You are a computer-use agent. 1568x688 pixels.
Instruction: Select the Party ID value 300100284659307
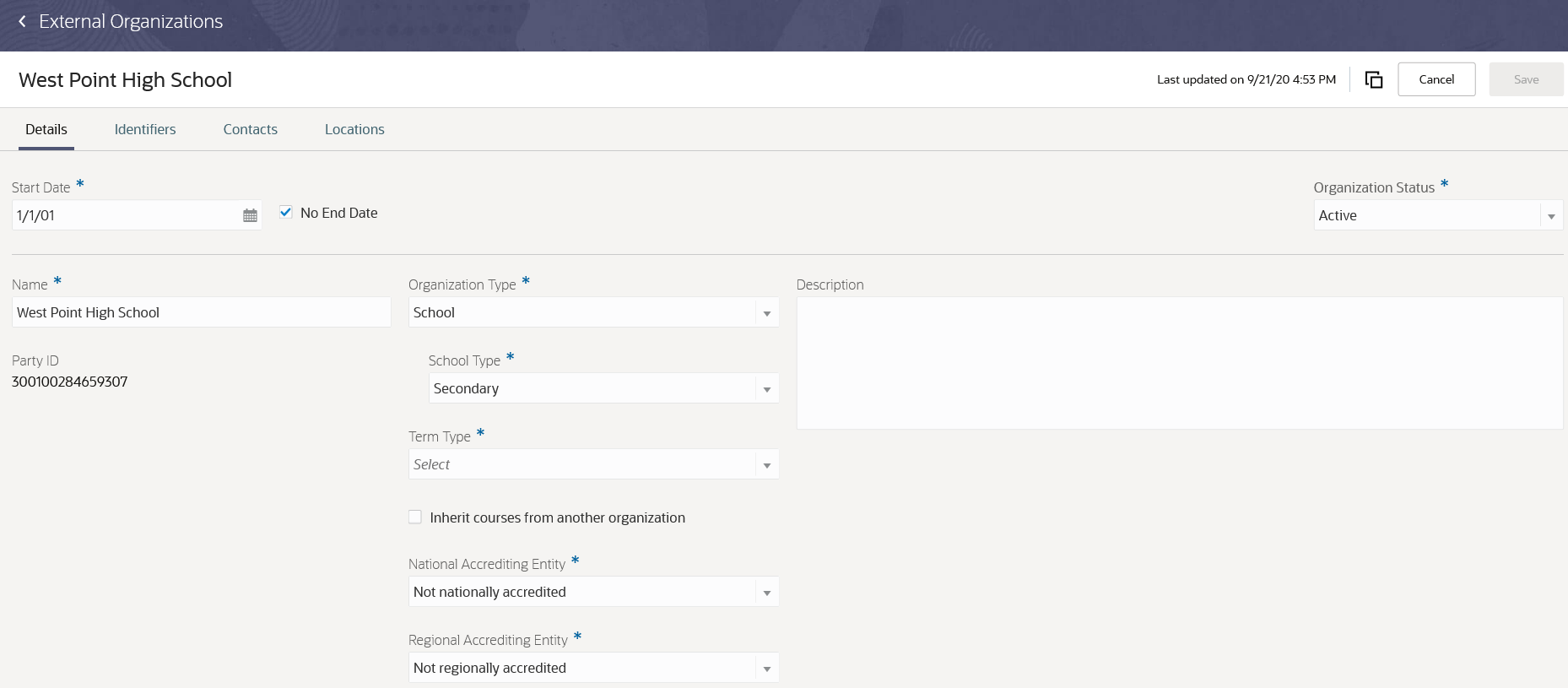[70, 382]
